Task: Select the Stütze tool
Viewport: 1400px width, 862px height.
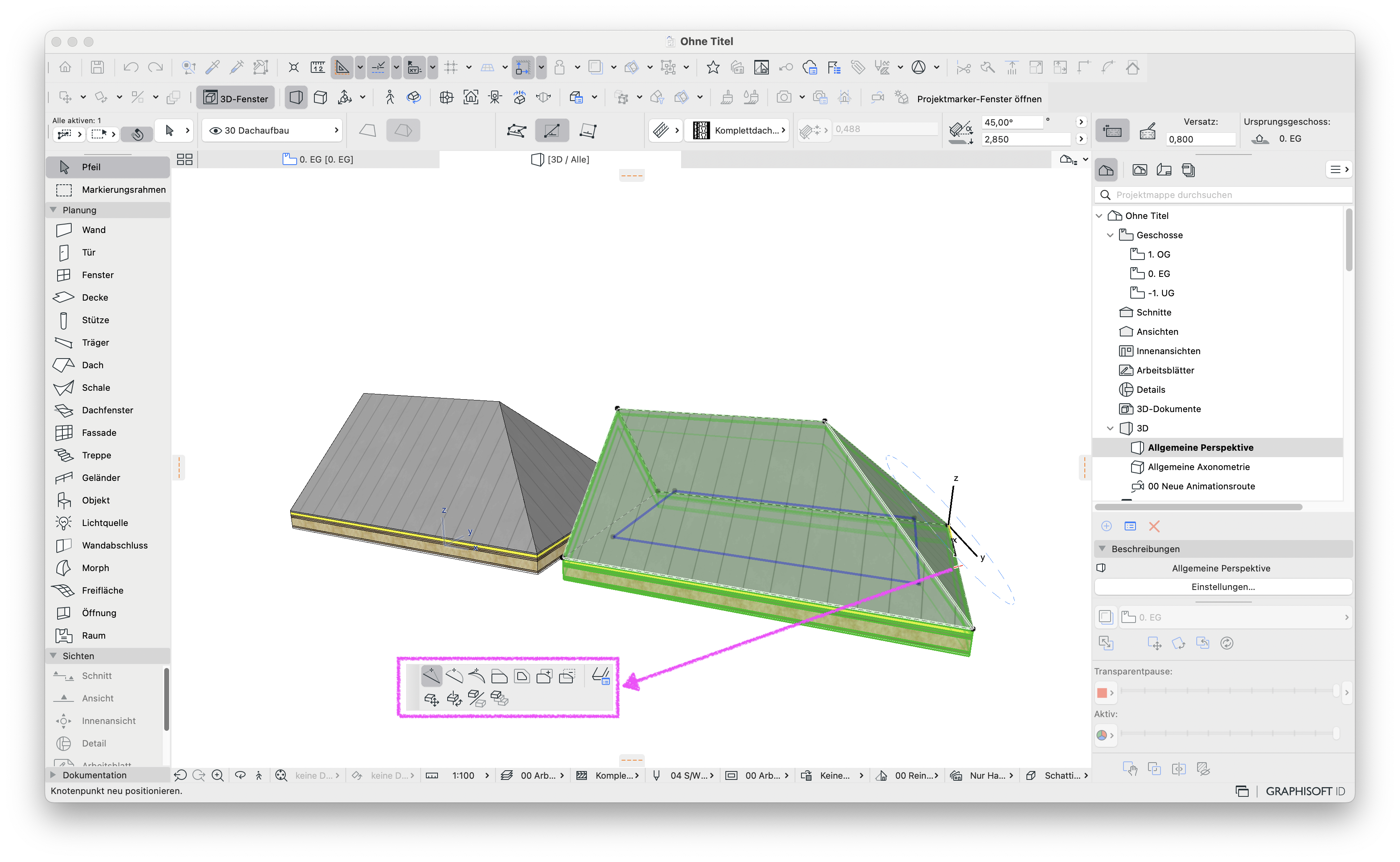Action: (x=107, y=320)
